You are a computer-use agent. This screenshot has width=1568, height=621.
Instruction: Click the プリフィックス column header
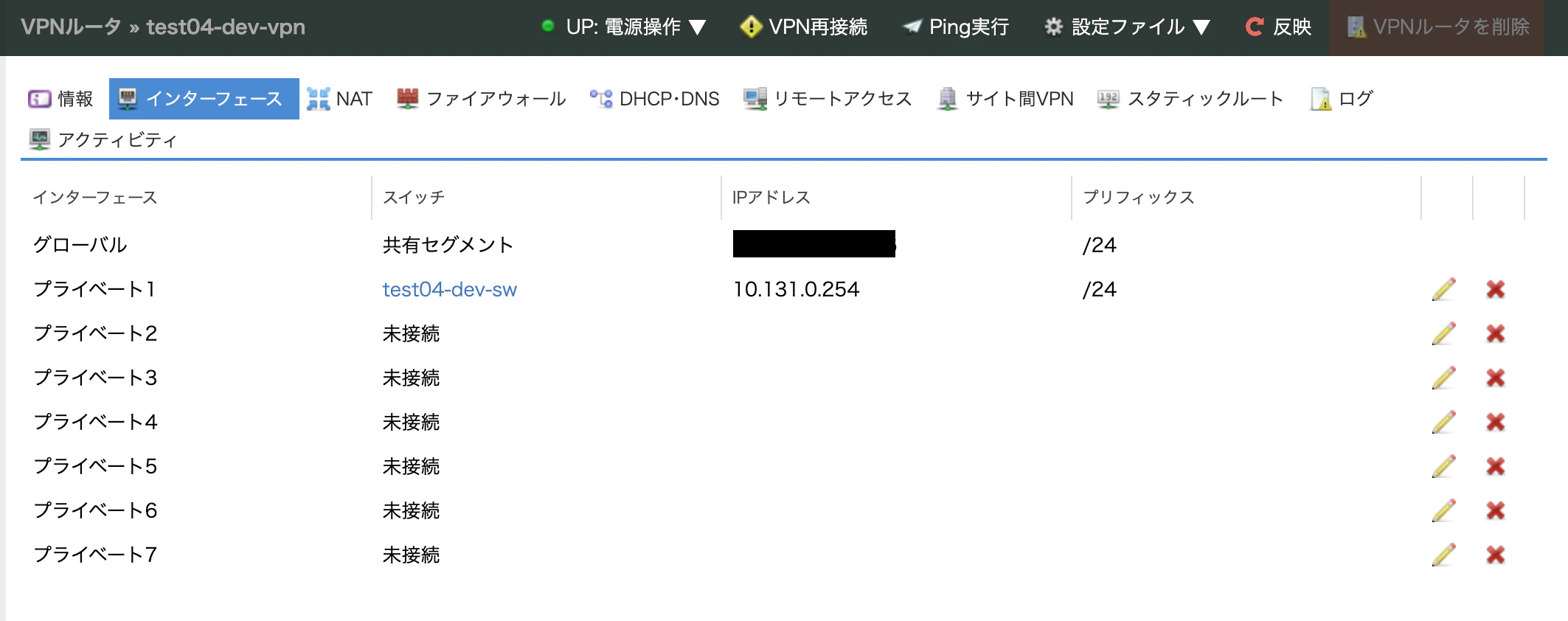point(1139,198)
